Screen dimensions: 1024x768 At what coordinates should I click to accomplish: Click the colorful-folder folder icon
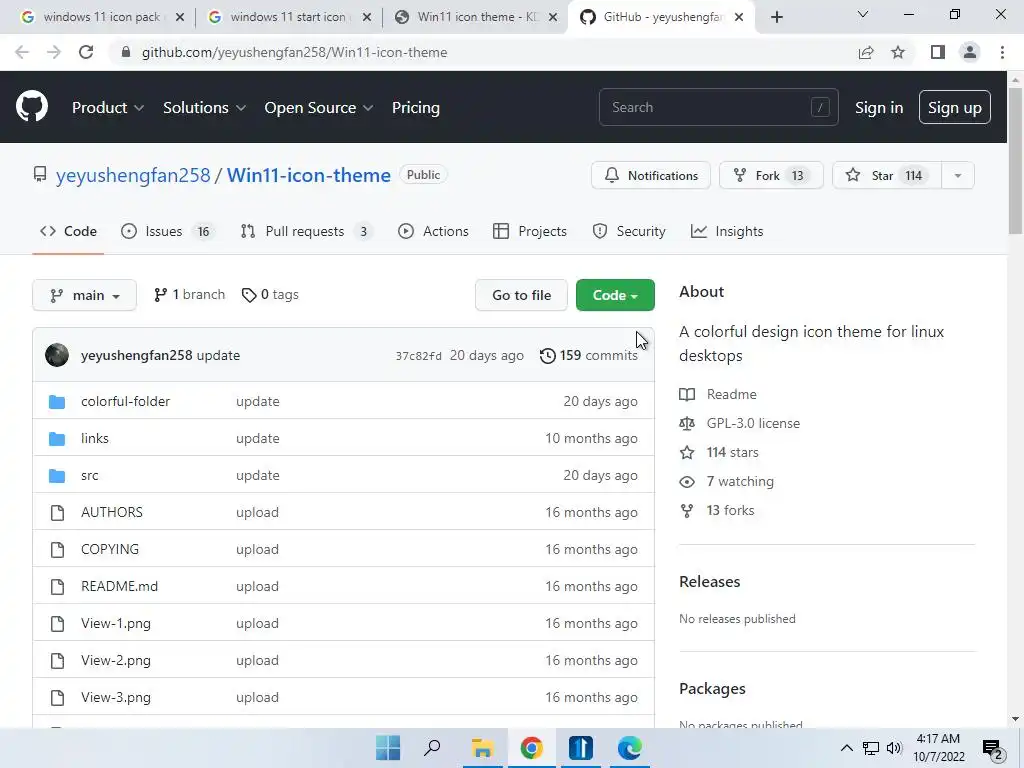coord(57,402)
